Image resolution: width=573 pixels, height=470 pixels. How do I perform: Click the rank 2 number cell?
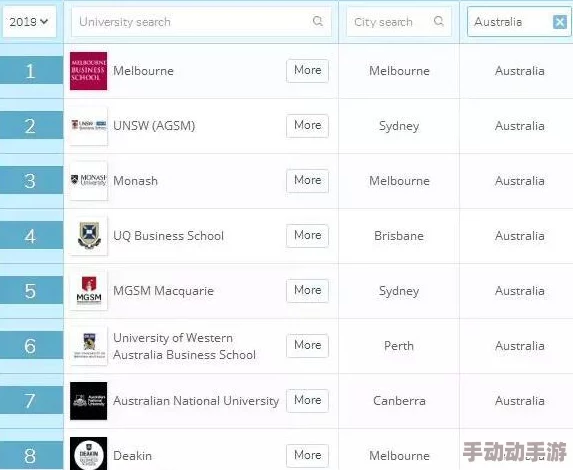coord(31,125)
